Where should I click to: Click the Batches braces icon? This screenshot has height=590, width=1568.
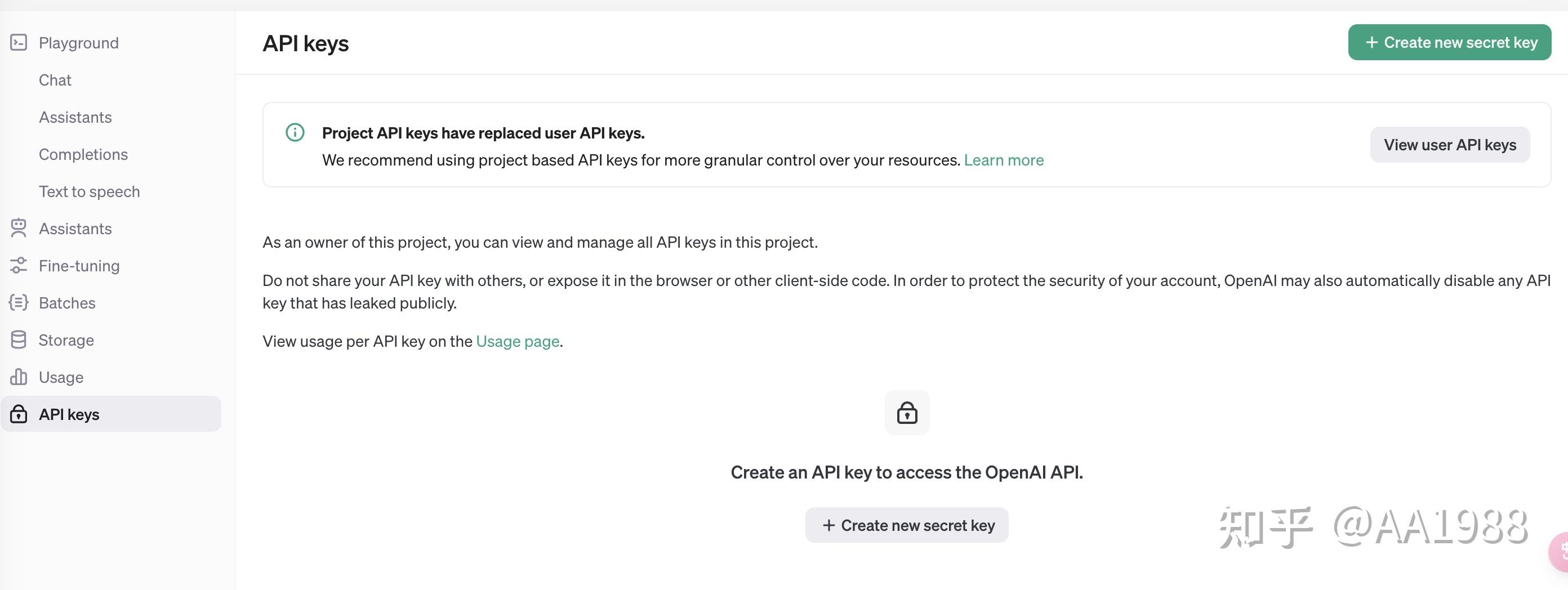[x=19, y=302]
